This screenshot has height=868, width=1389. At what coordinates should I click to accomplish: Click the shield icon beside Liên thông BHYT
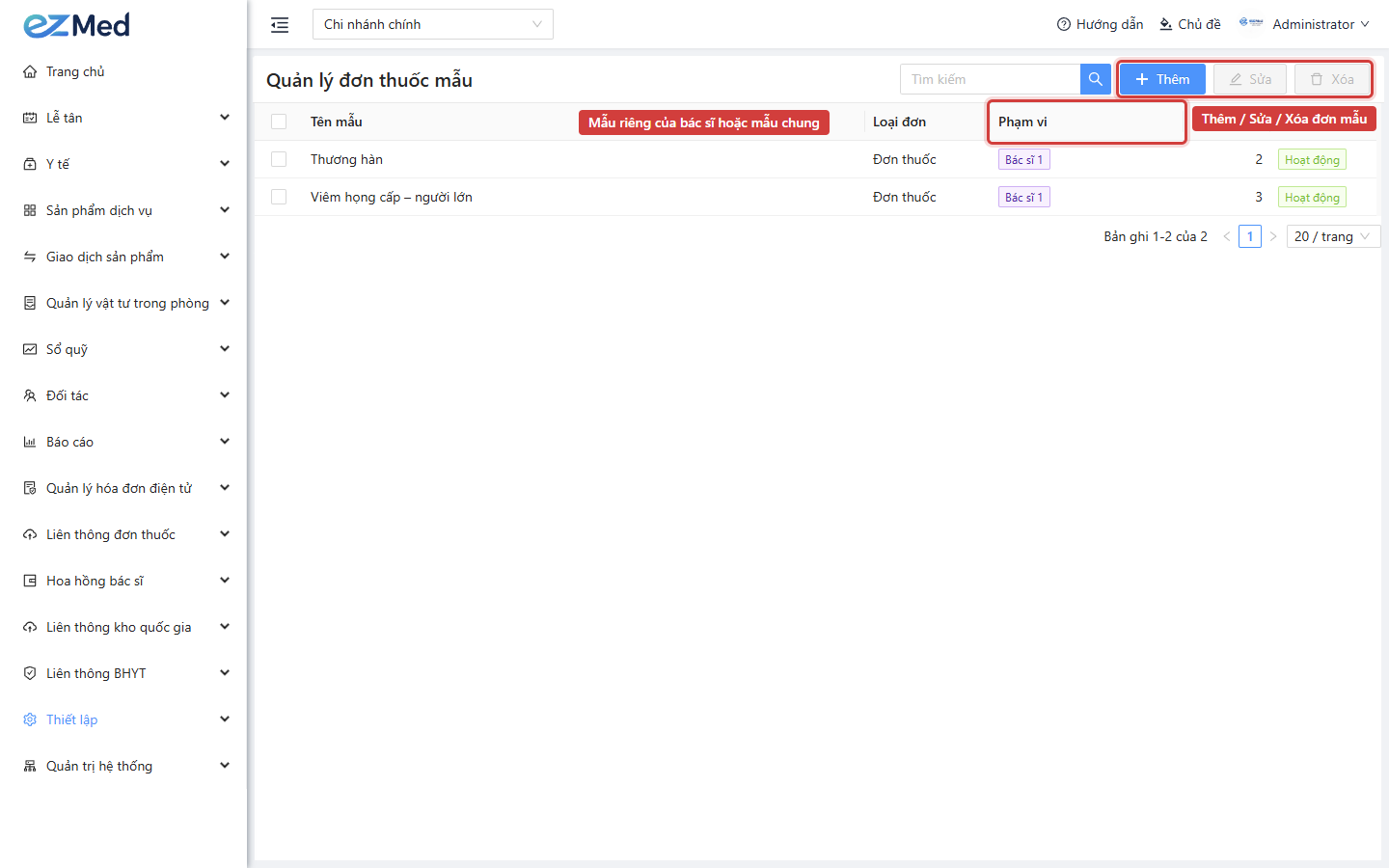coord(30,673)
